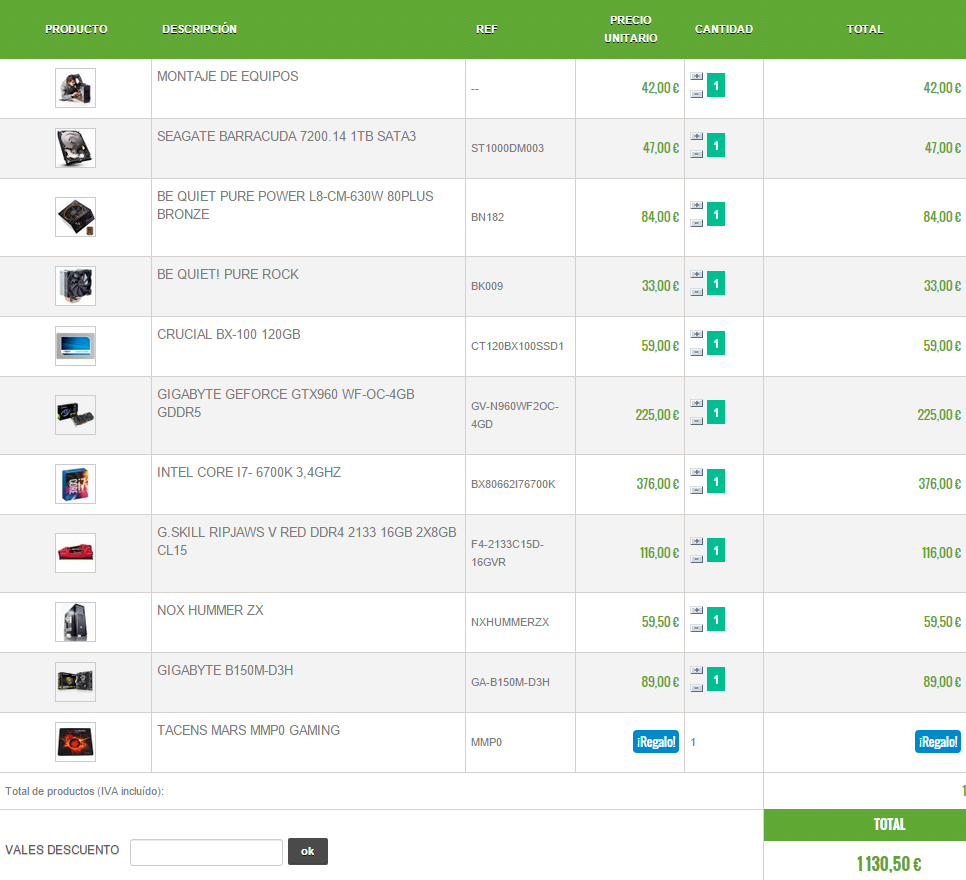Viewport: 966px width, 880px height.
Task: Decrease quantity of G.Skill Ripjaws V RAM
Action: [x=696, y=559]
